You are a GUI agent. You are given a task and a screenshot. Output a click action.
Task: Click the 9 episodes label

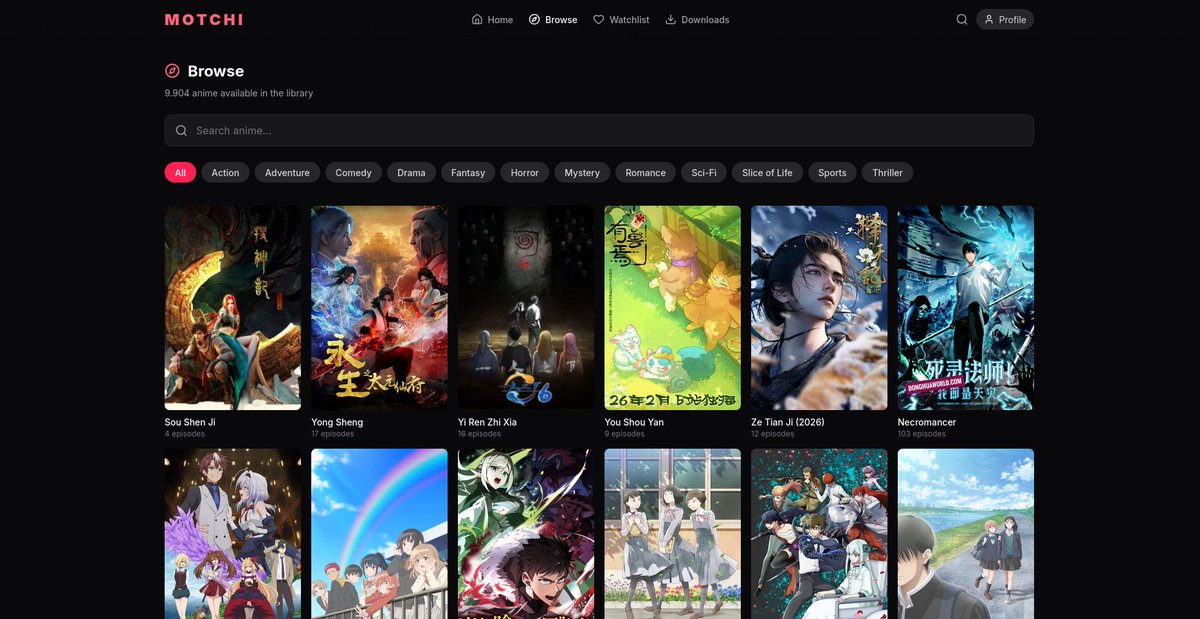click(625, 434)
